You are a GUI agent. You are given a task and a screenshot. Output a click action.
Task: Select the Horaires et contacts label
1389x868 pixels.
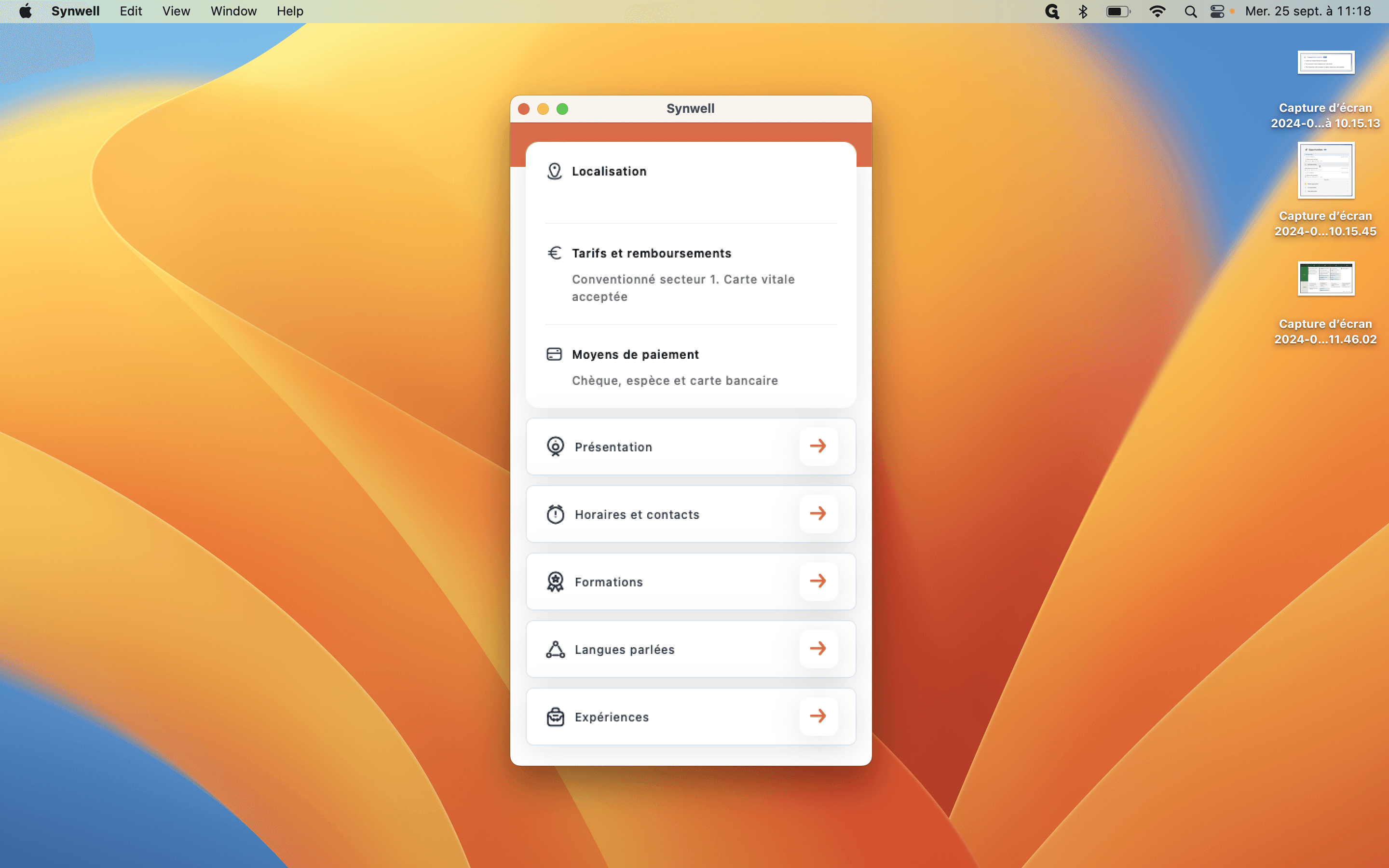(637, 515)
